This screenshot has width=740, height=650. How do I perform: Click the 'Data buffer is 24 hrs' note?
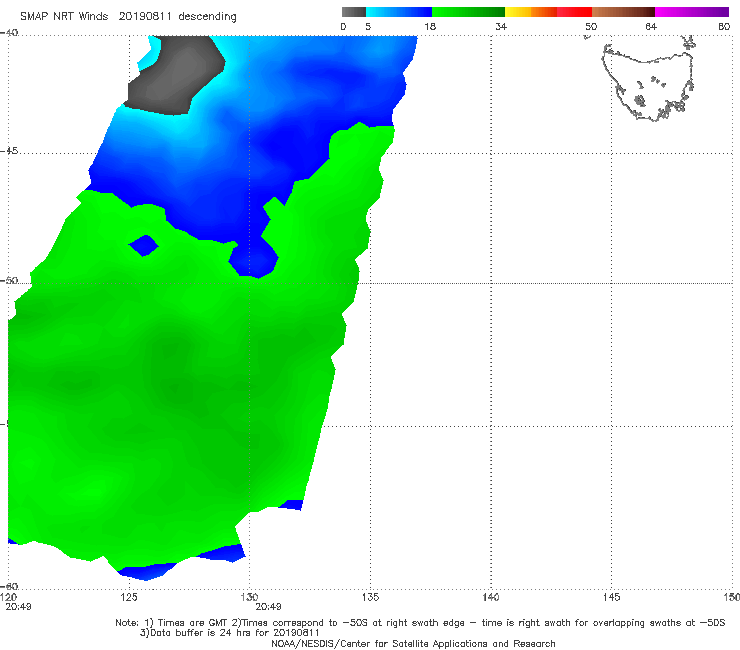click(230, 633)
